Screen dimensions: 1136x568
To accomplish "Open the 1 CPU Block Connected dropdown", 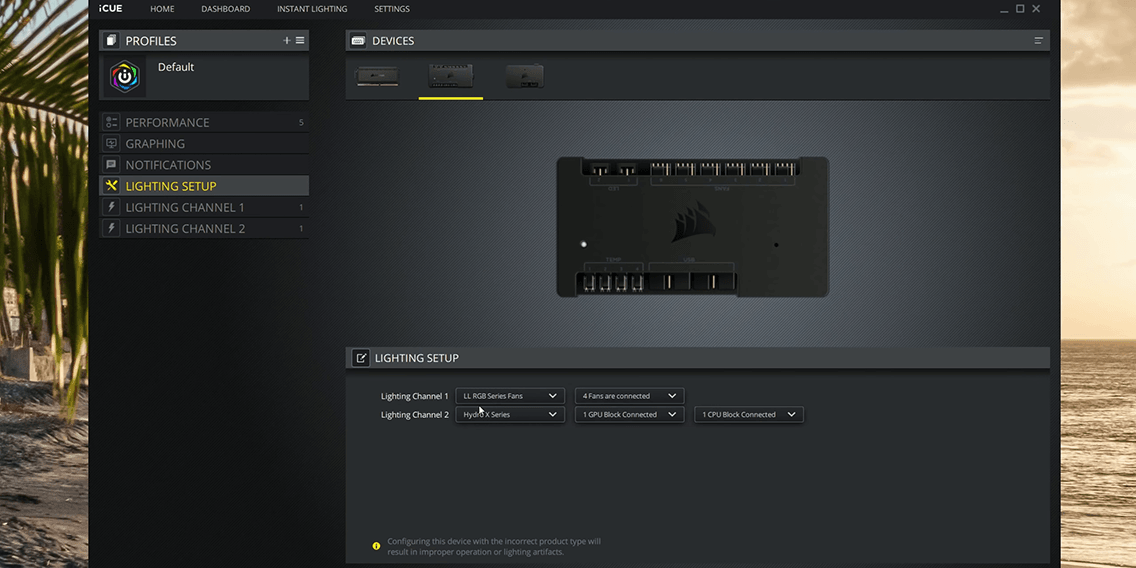I will click(749, 414).
